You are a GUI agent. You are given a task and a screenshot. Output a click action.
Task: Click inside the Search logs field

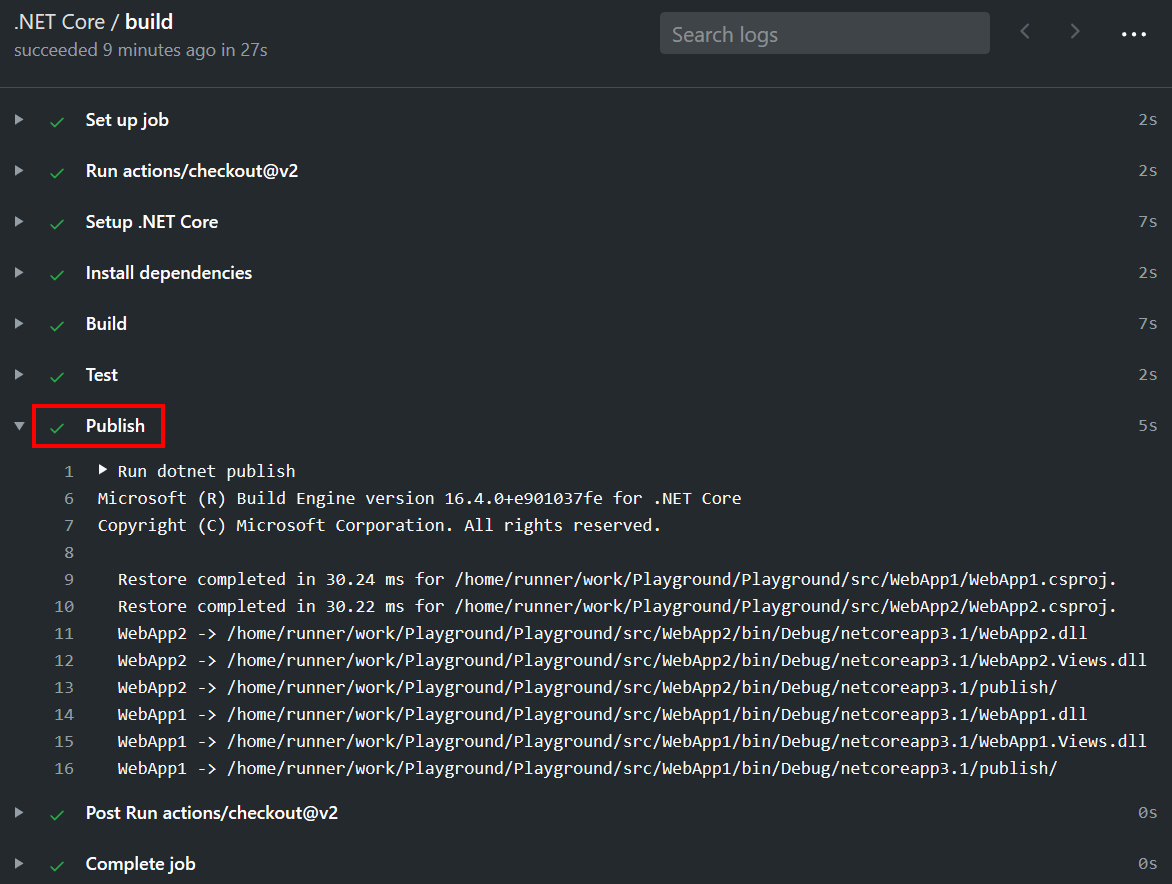[x=824, y=33]
